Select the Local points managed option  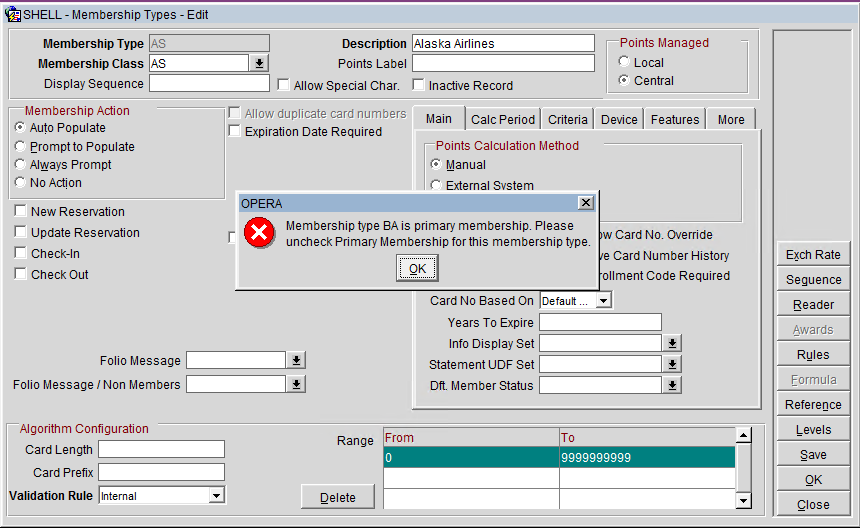624,63
